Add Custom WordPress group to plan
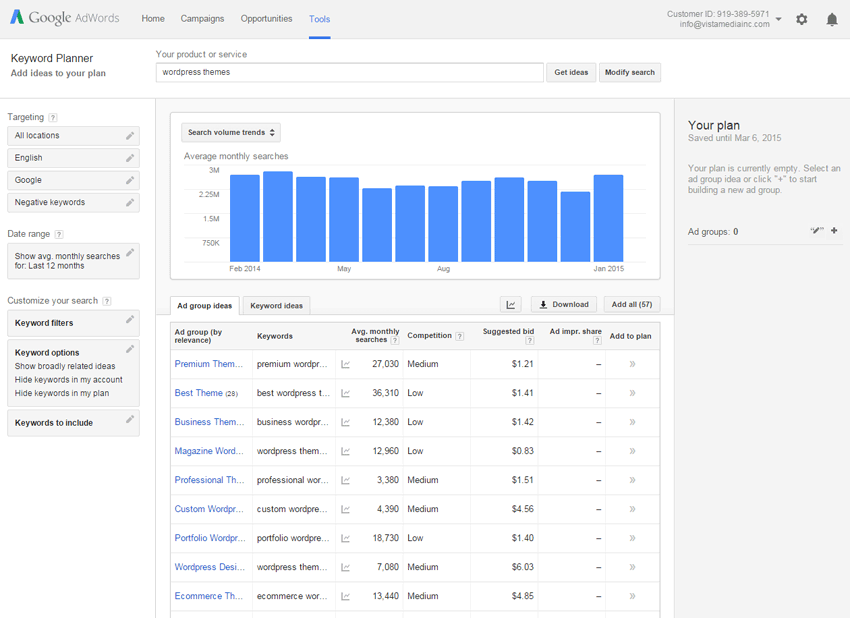This screenshot has width=850, height=618. click(x=632, y=509)
